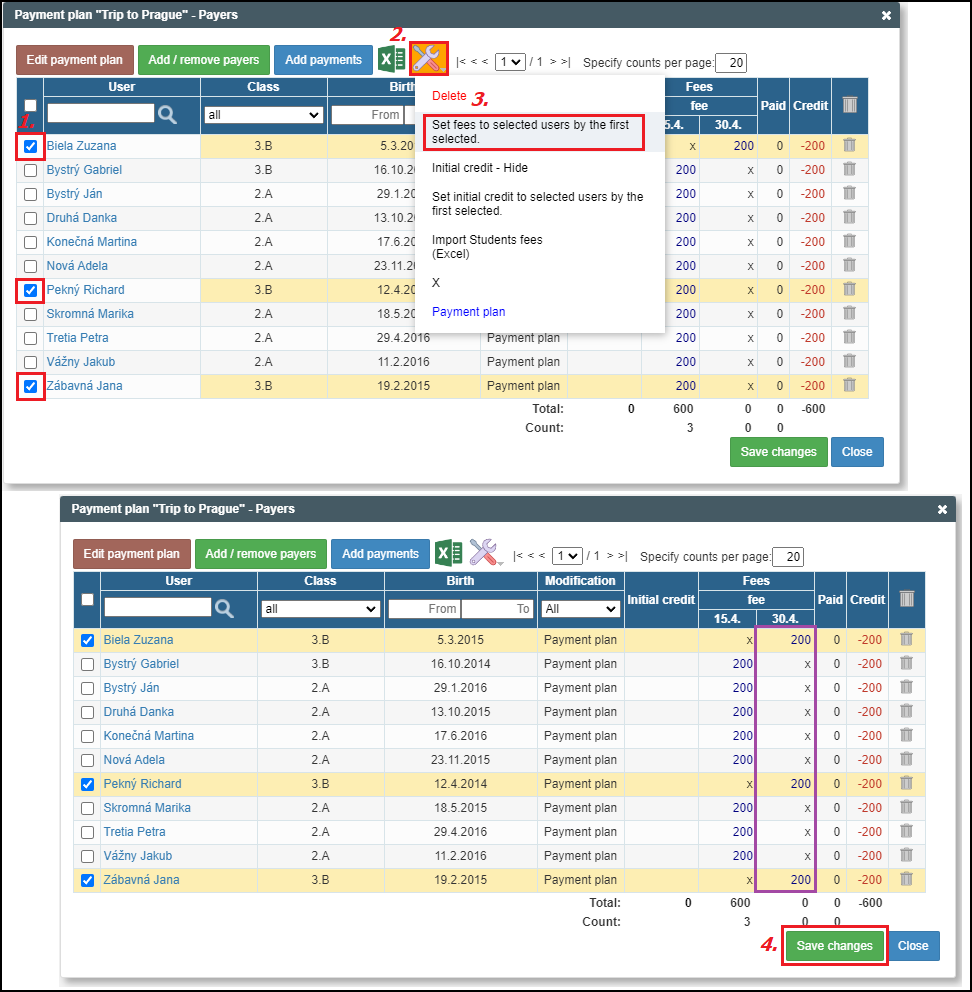Open the Excel export icon in the top window

click(x=391, y=59)
